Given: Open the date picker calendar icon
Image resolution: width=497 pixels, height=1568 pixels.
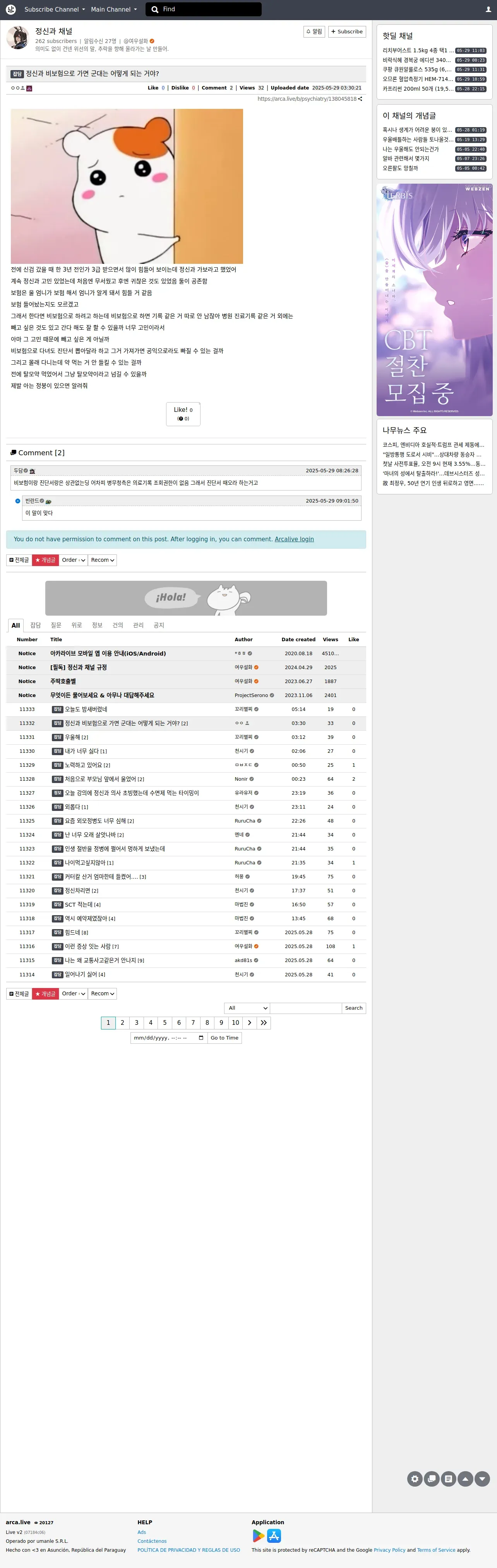Looking at the screenshot, I should click(201, 1038).
